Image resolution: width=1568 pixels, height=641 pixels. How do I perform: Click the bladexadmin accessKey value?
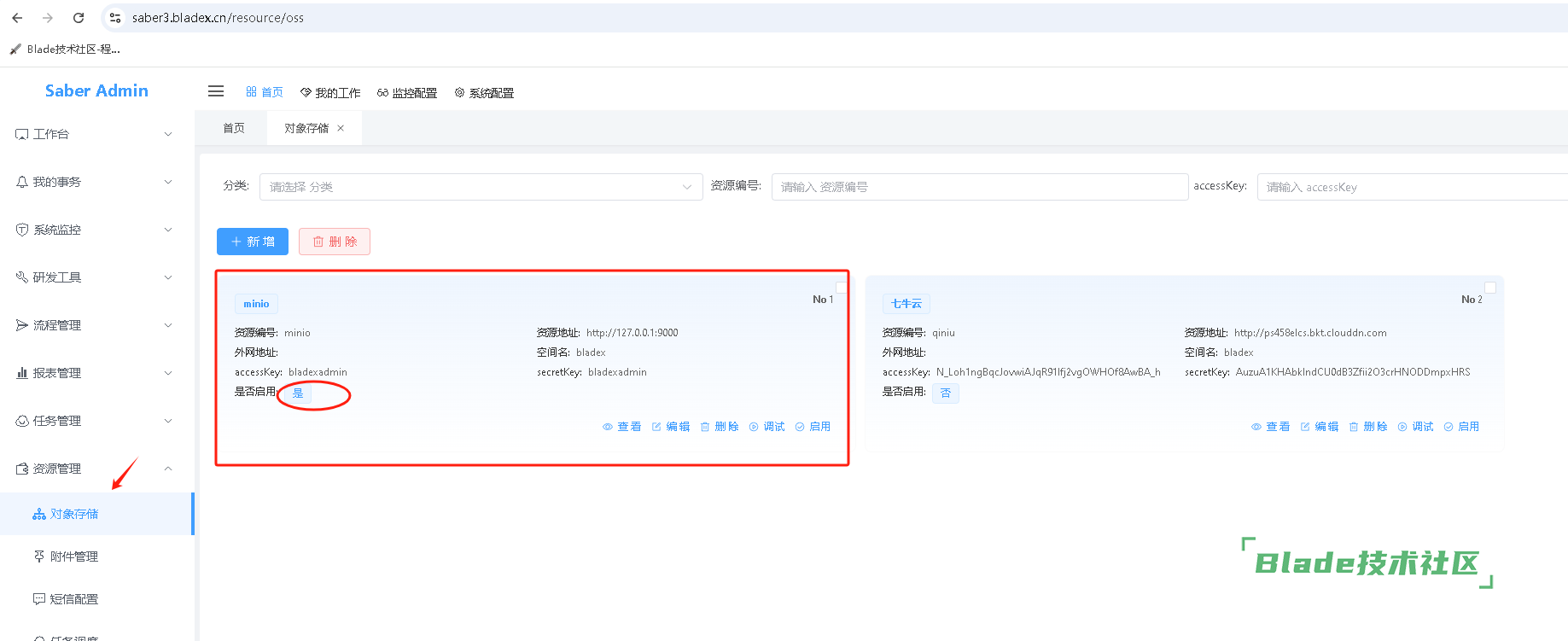pos(318,372)
